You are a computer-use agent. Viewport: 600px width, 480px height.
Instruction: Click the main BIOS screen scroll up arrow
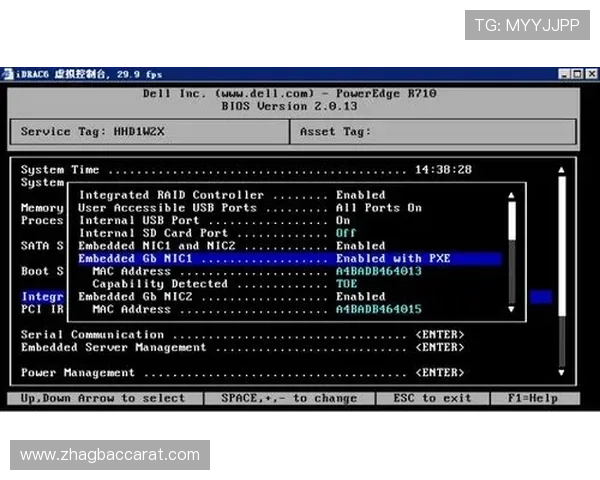(x=561, y=170)
